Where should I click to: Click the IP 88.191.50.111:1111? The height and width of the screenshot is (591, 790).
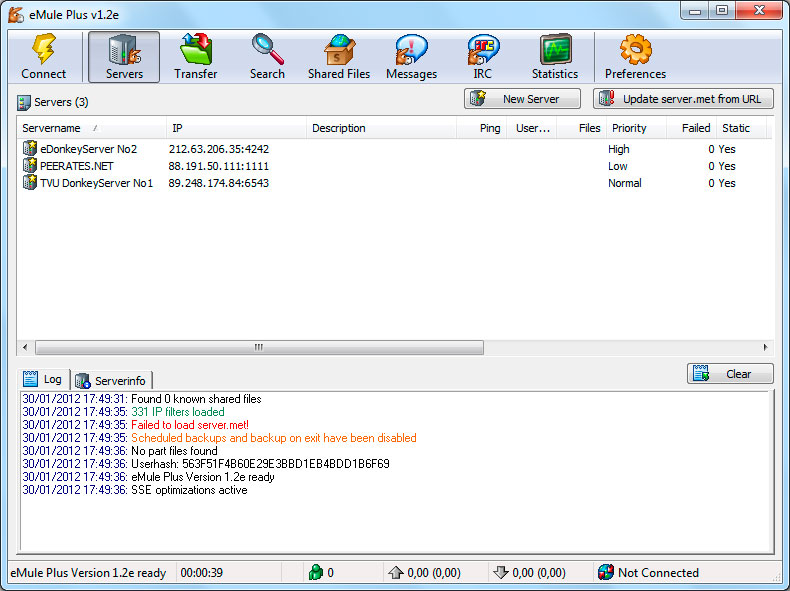[x=219, y=166]
